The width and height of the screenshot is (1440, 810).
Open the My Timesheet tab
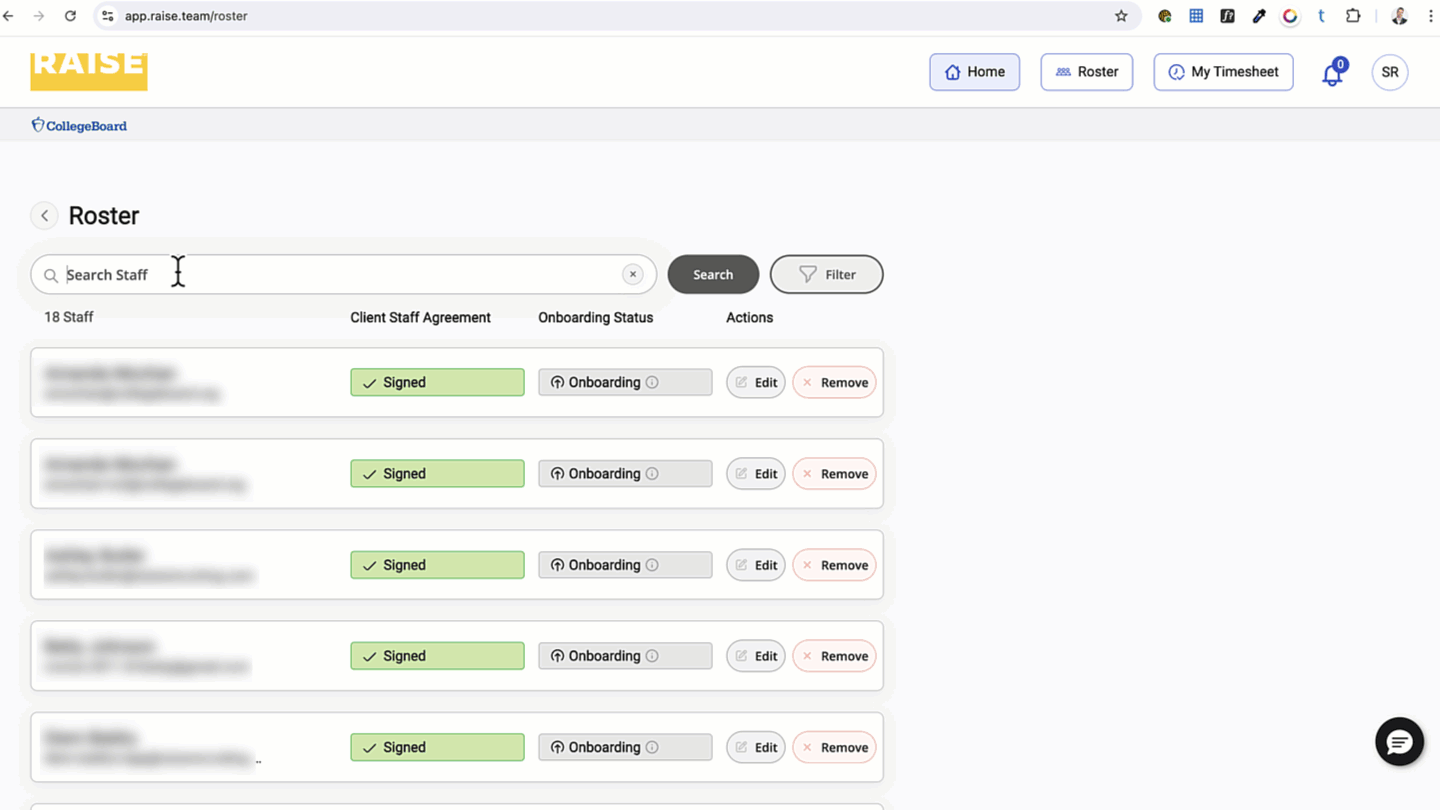1222,72
